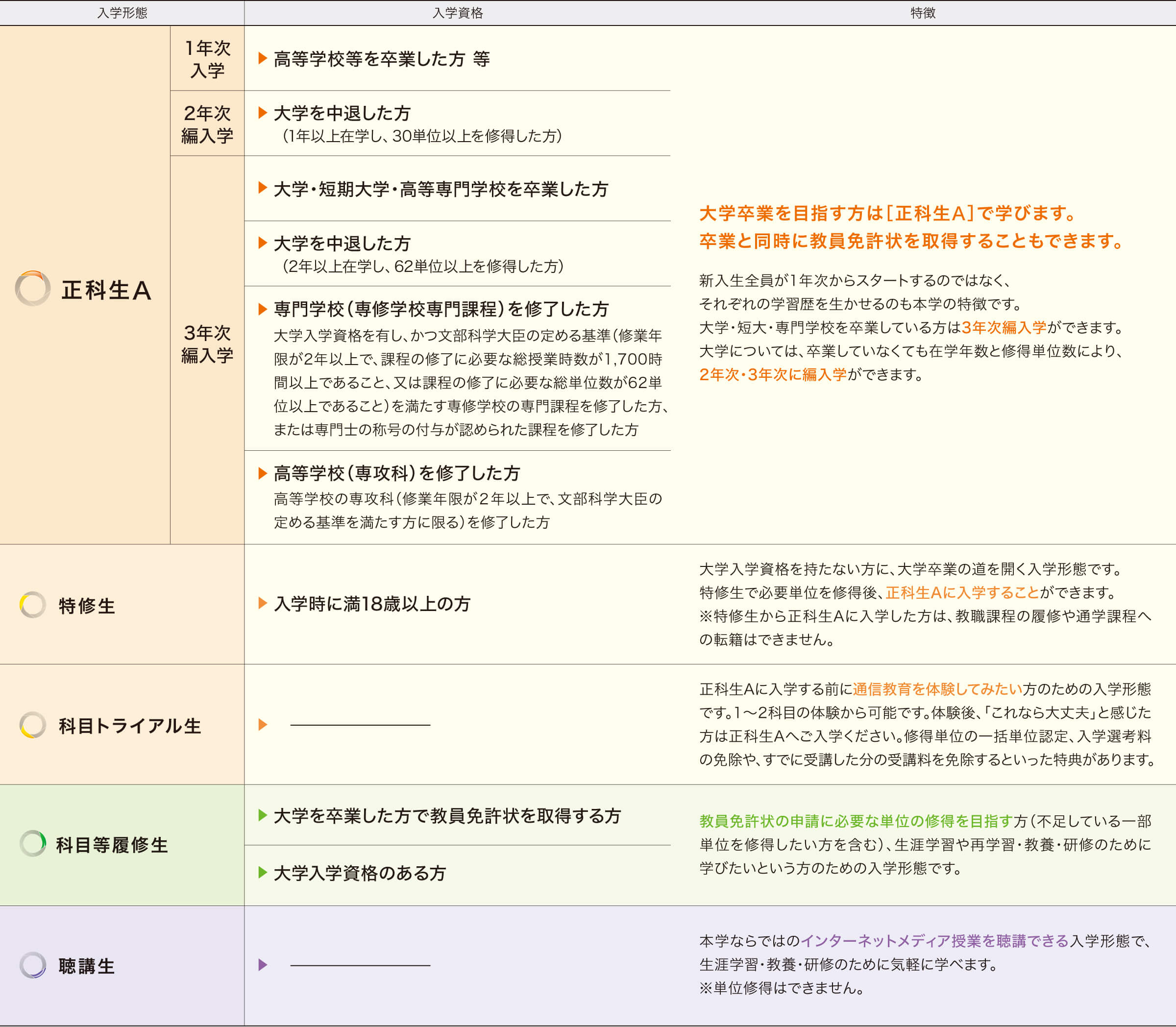Click orange arrow before 高等学校等を卒業した方
This screenshot has height=1027, width=1176.
point(263,58)
